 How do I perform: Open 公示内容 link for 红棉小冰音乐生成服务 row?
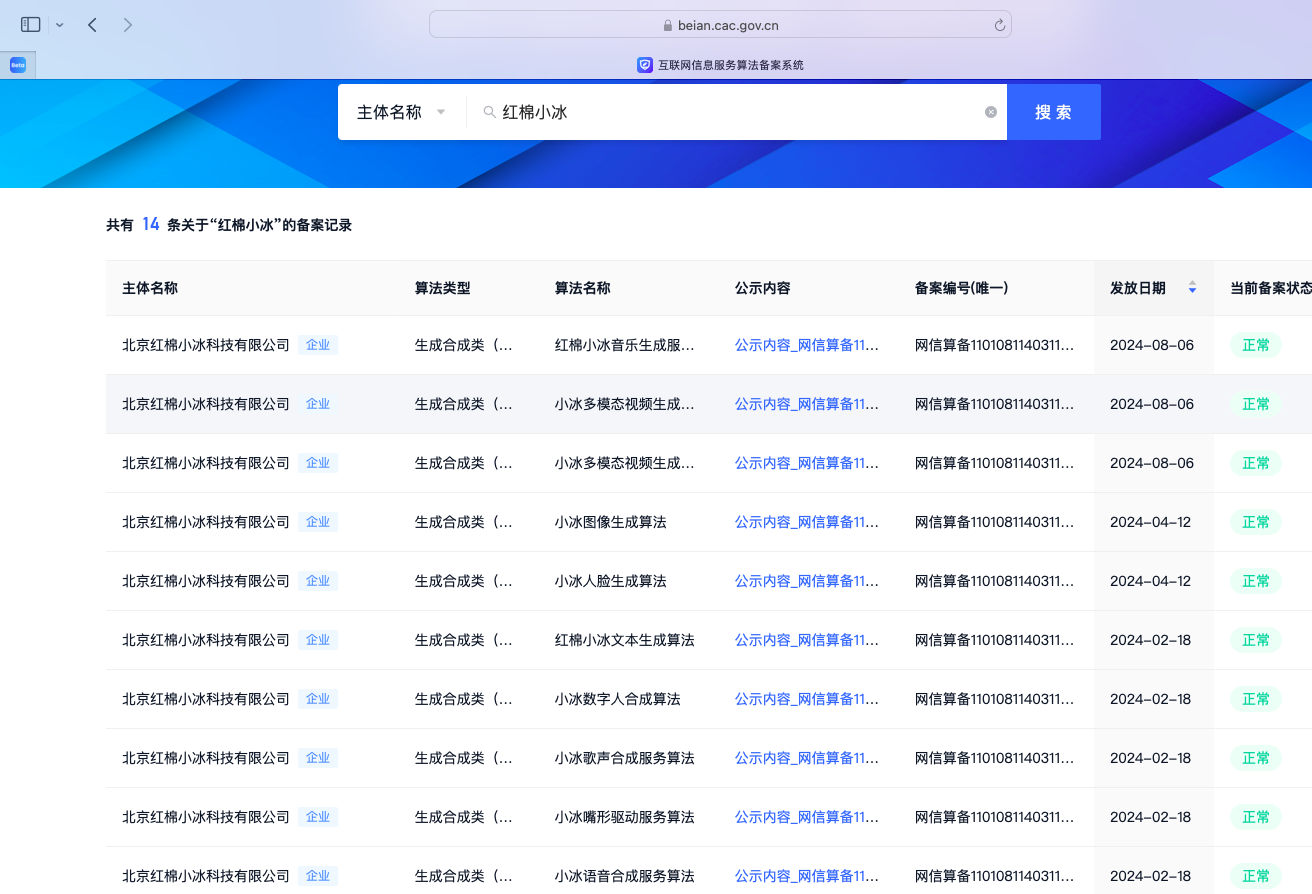pyautogui.click(x=807, y=345)
